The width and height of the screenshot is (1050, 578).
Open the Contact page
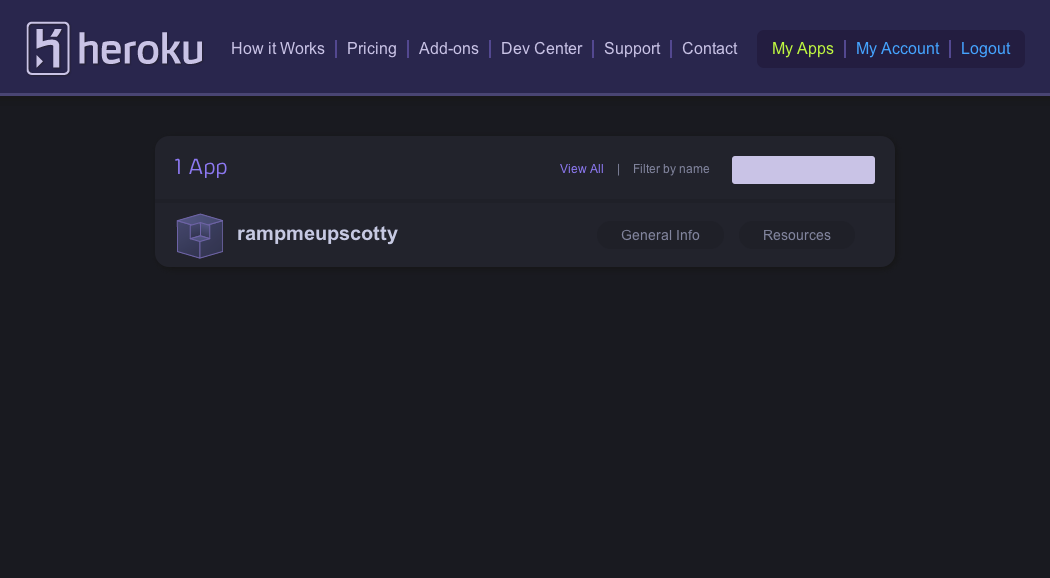[710, 48]
